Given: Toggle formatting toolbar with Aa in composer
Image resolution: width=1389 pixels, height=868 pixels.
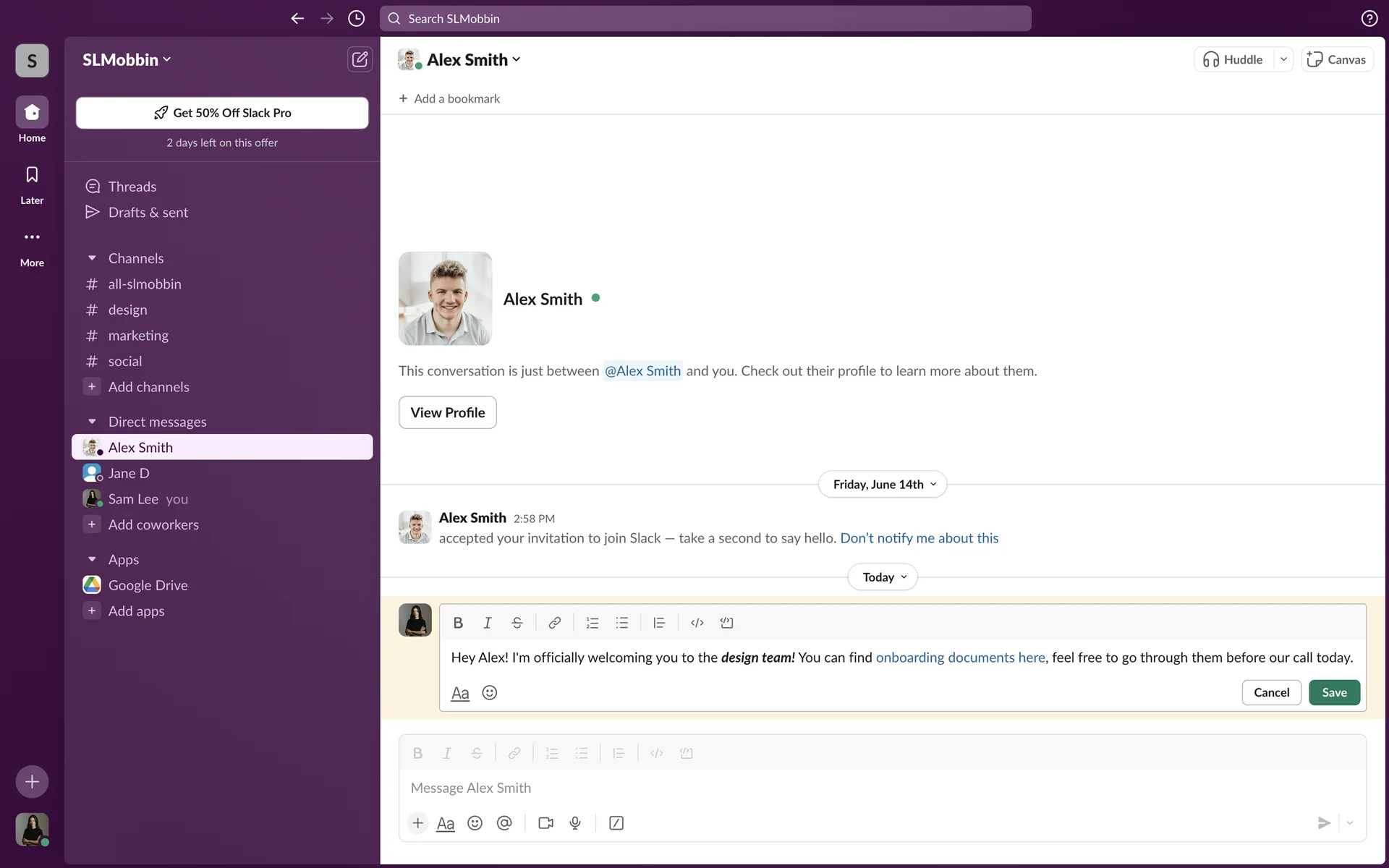Looking at the screenshot, I should pyautogui.click(x=446, y=823).
